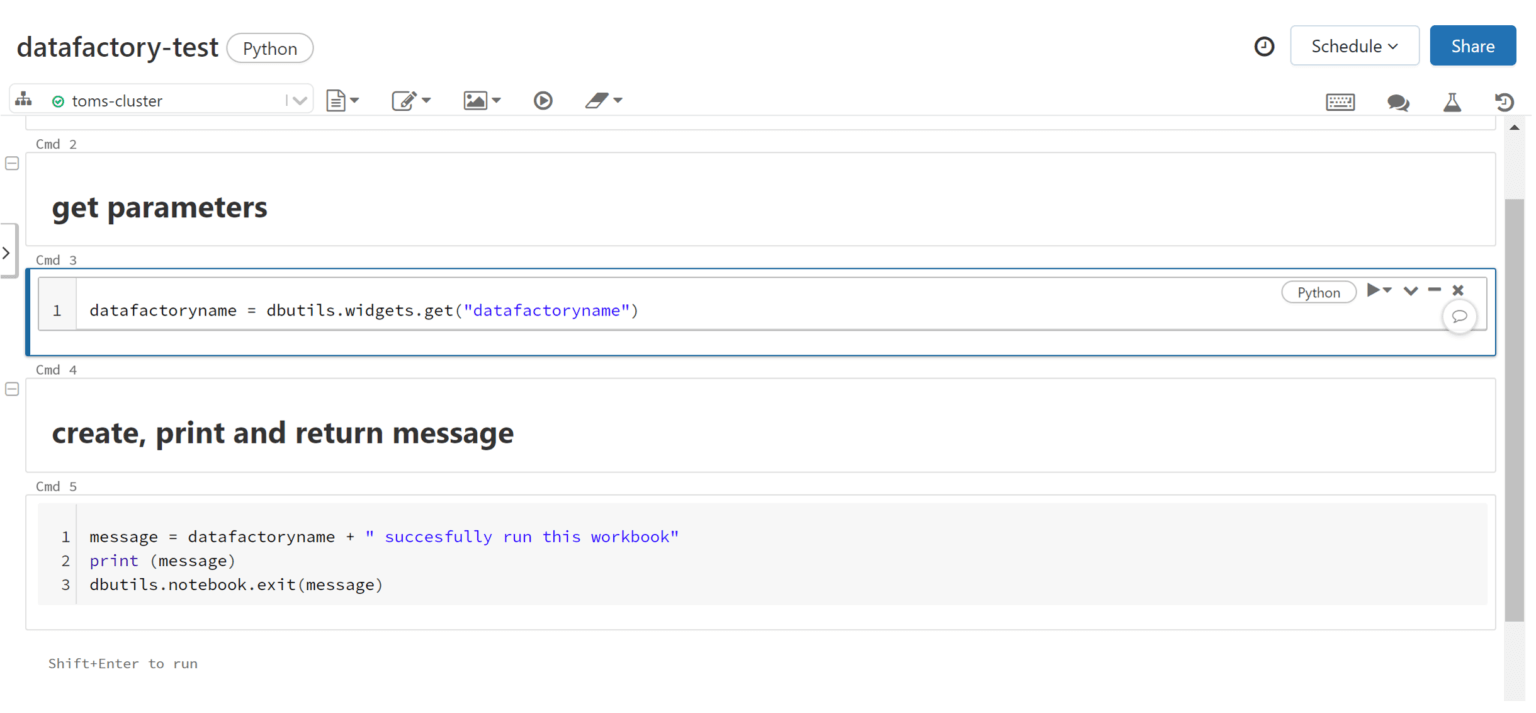Toggle collapse of the Cmd 2 heading cell
The image size is (1536, 713).
(12, 161)
